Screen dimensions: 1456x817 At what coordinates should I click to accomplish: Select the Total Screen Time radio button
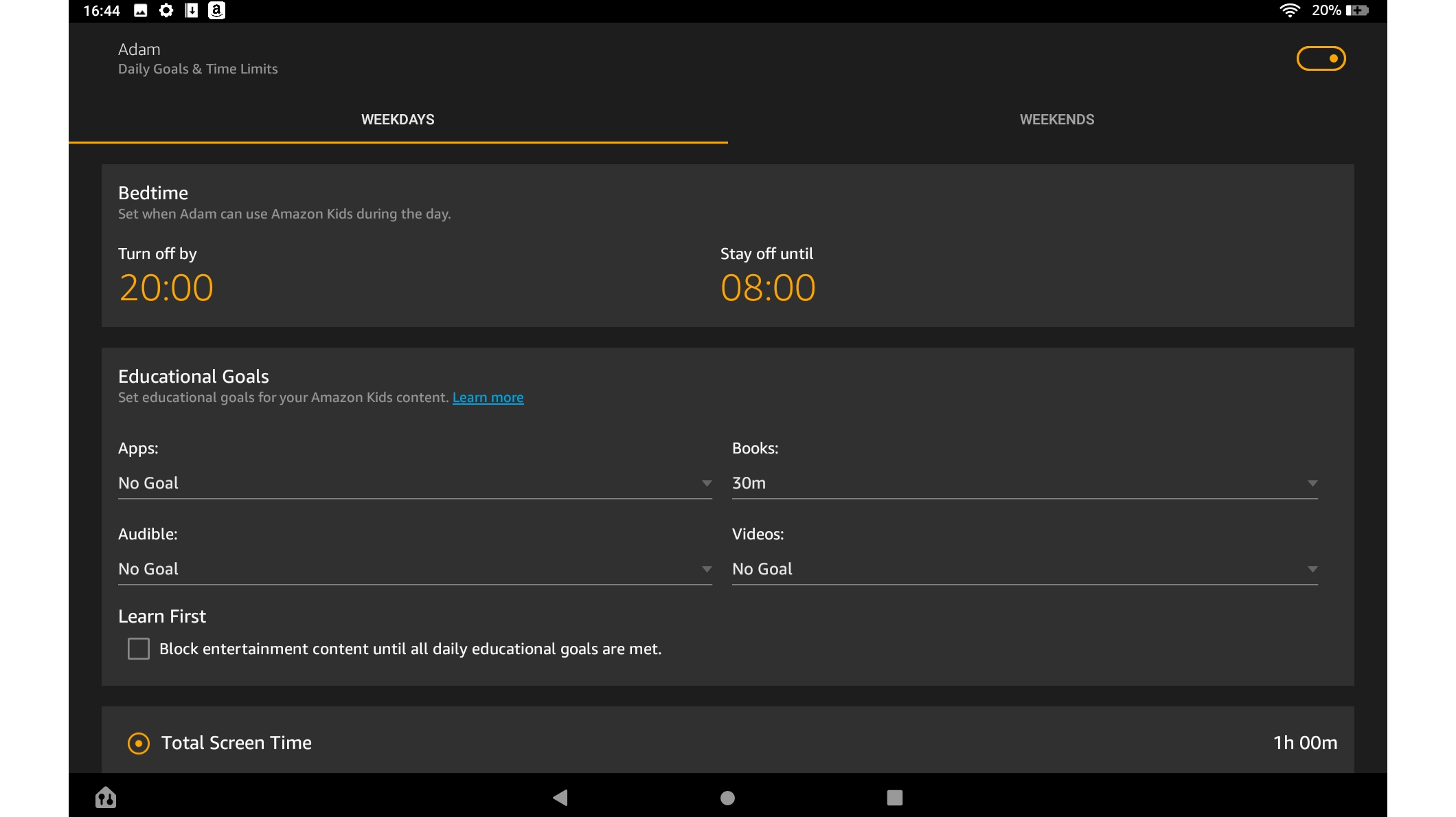click(x=139, y=743)
